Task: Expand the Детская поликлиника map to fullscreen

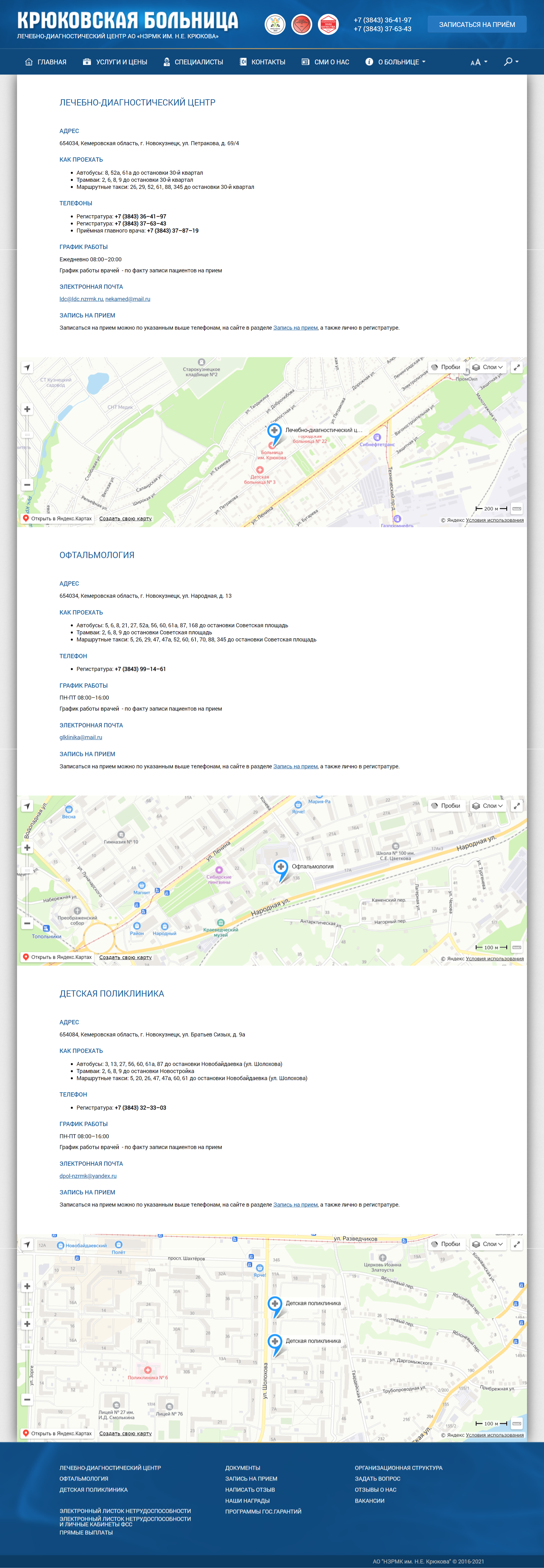Action: (517, 1244)
